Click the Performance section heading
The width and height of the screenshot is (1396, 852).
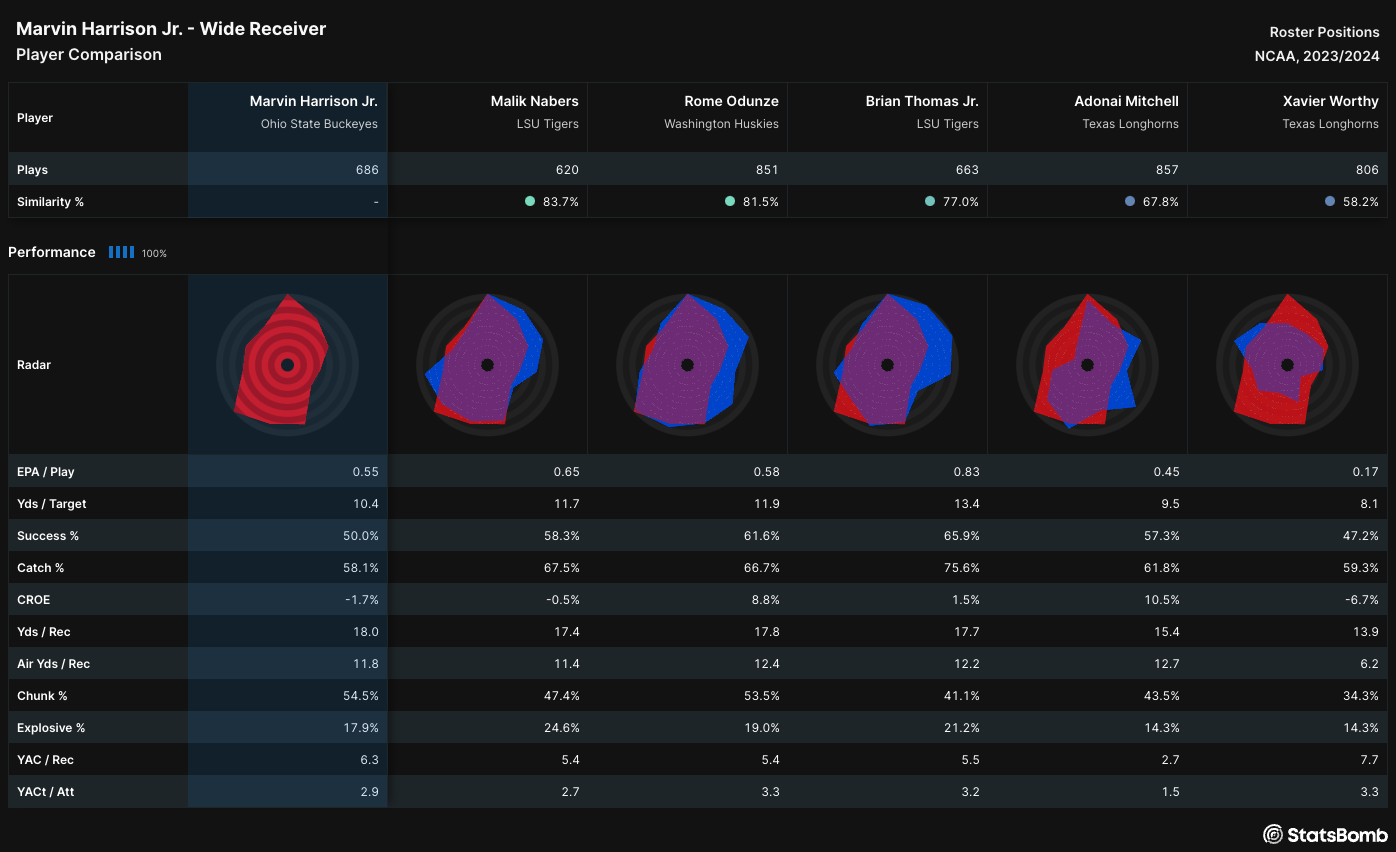click(52, 252)
